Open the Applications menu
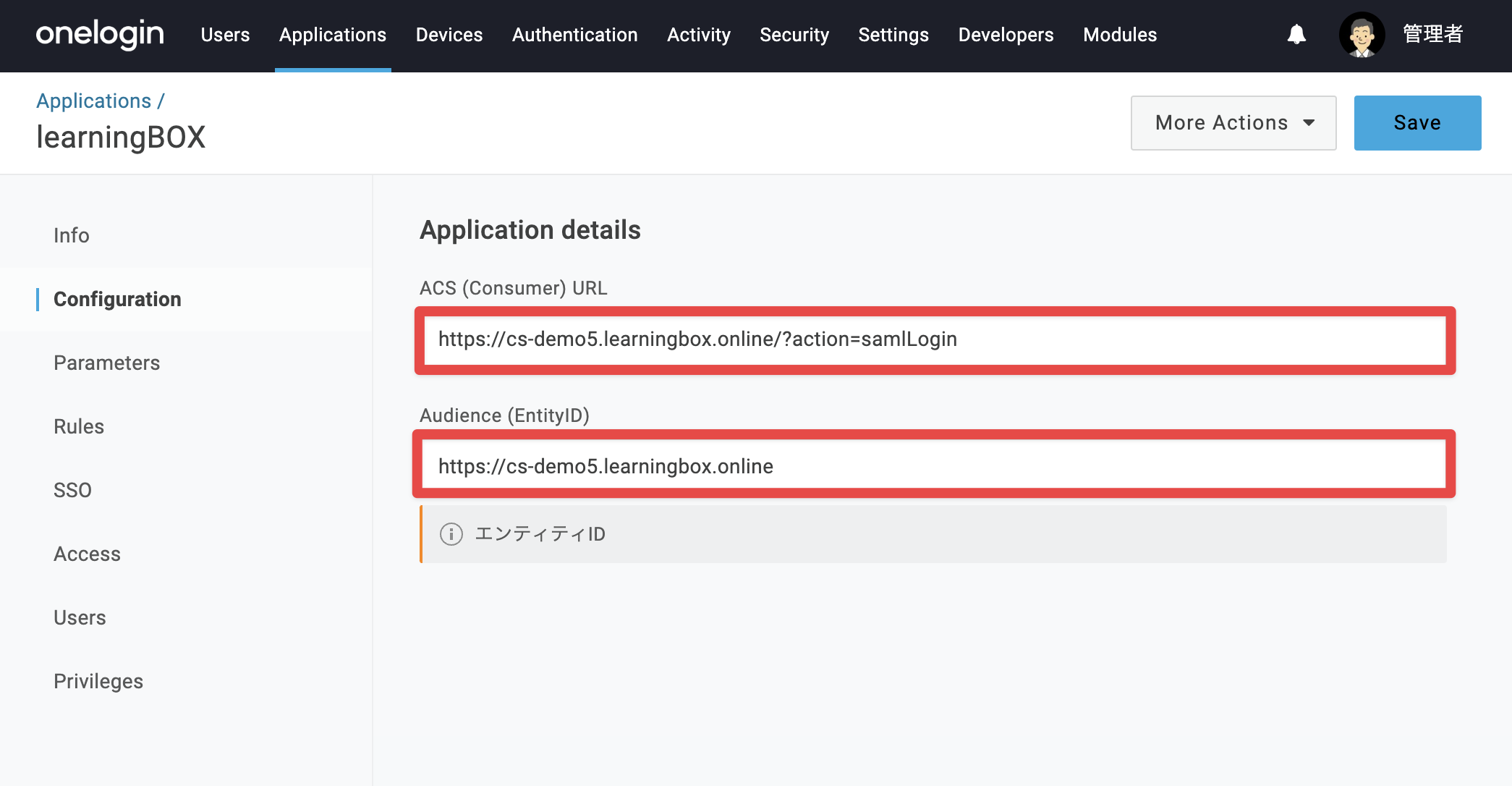Screen dimensions: 1512x786 [333, 35]
